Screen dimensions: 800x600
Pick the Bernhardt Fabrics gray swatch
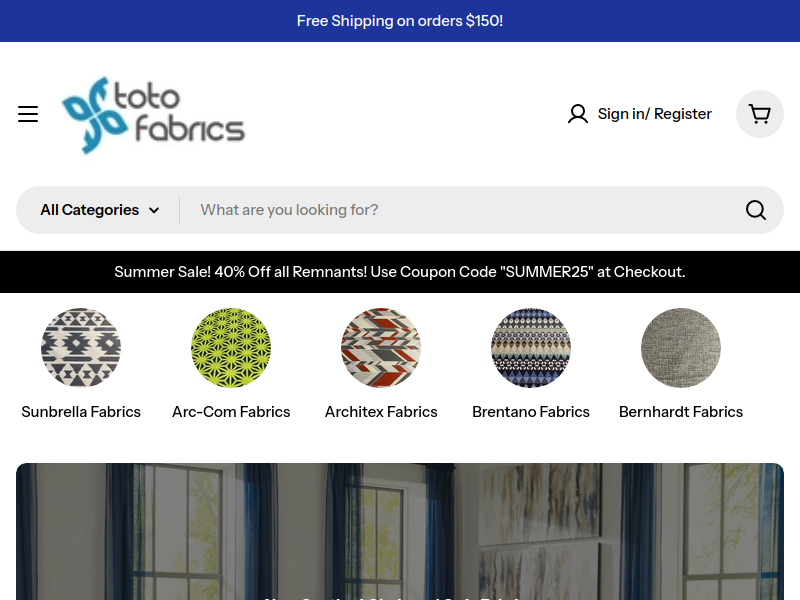coord(681,348)
